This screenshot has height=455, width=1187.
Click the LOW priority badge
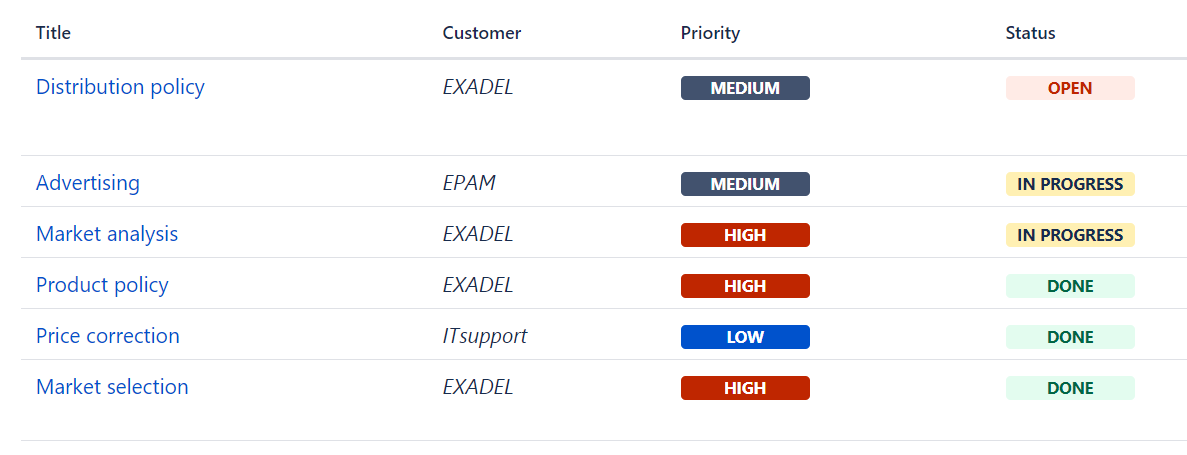[745, 337]
